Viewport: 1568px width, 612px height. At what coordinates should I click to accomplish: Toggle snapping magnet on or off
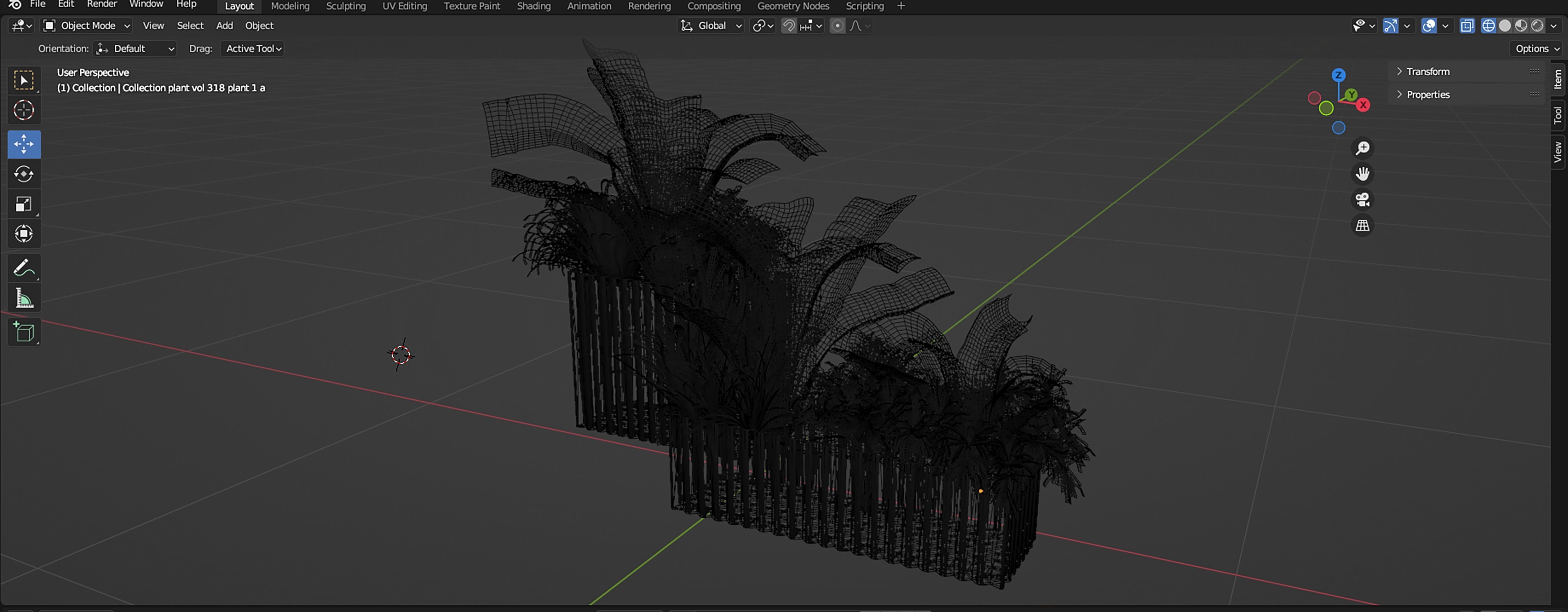pos(788,25)
